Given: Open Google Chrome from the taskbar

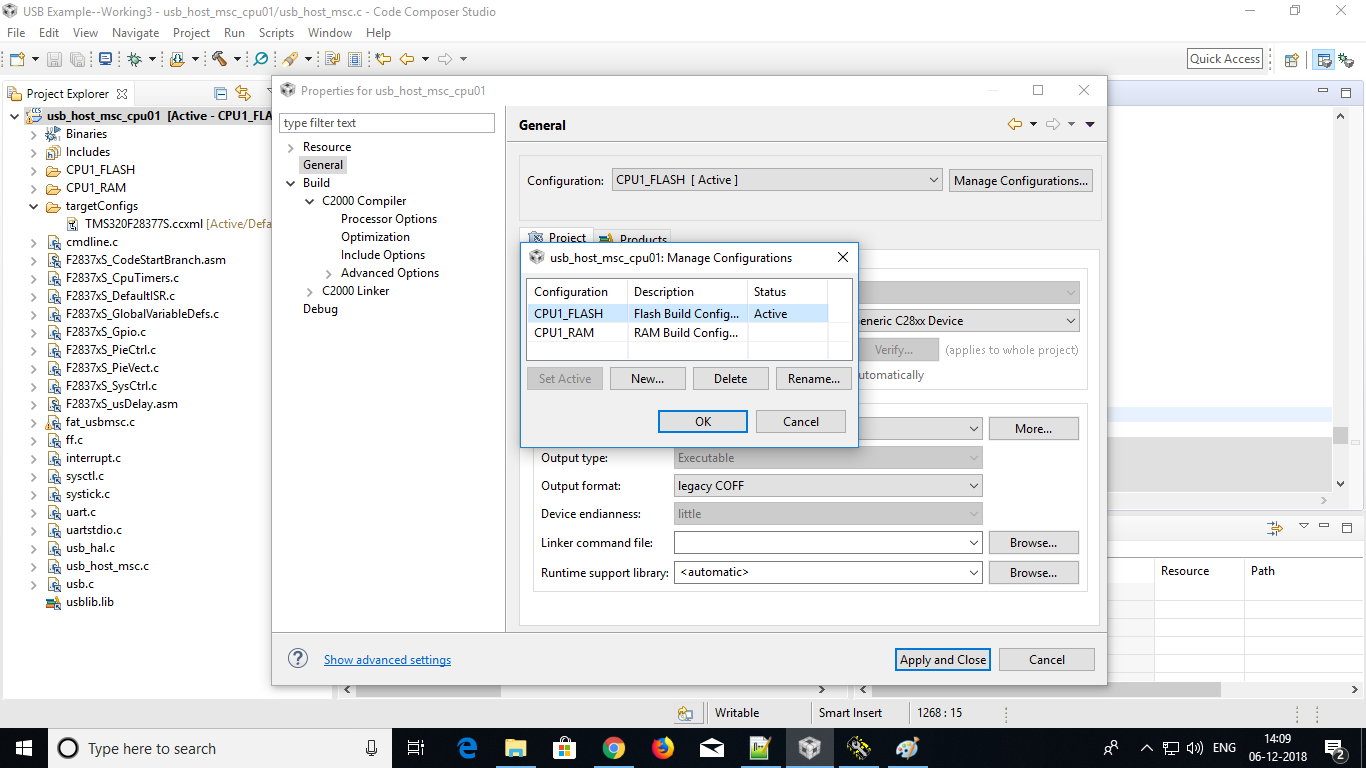Looking at the screenshot, I should [614, 748].
